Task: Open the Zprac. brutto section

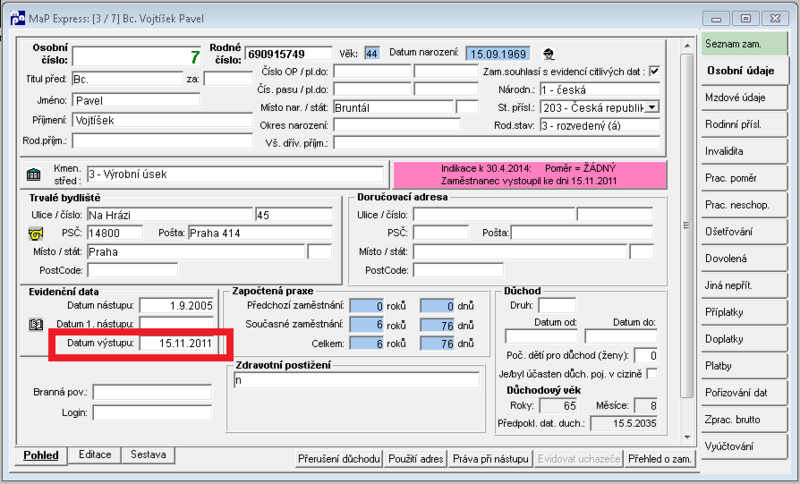Action: 744,420
